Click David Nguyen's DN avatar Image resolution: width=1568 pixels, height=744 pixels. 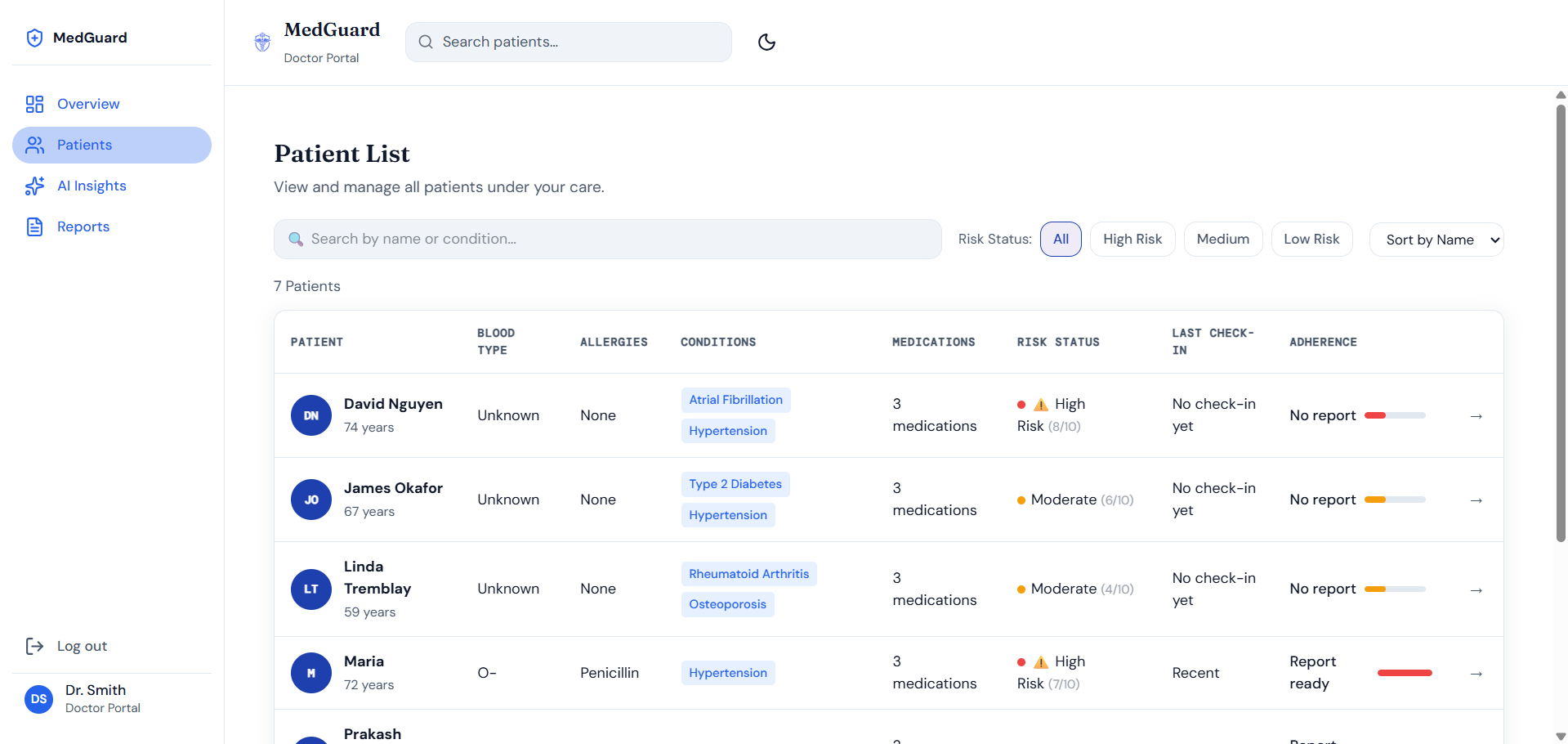311,415
